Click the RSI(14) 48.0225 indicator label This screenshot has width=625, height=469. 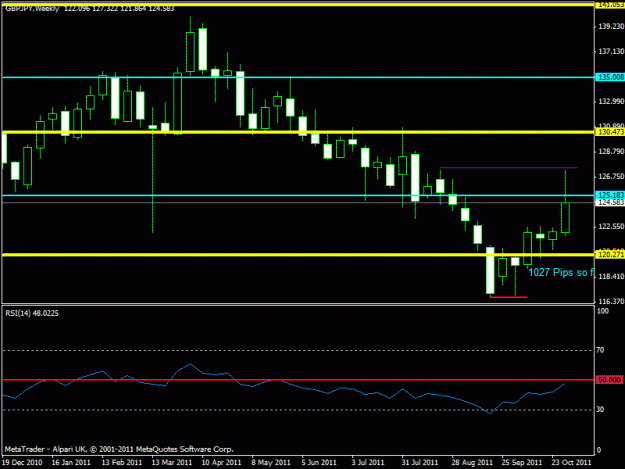[32, 313]
